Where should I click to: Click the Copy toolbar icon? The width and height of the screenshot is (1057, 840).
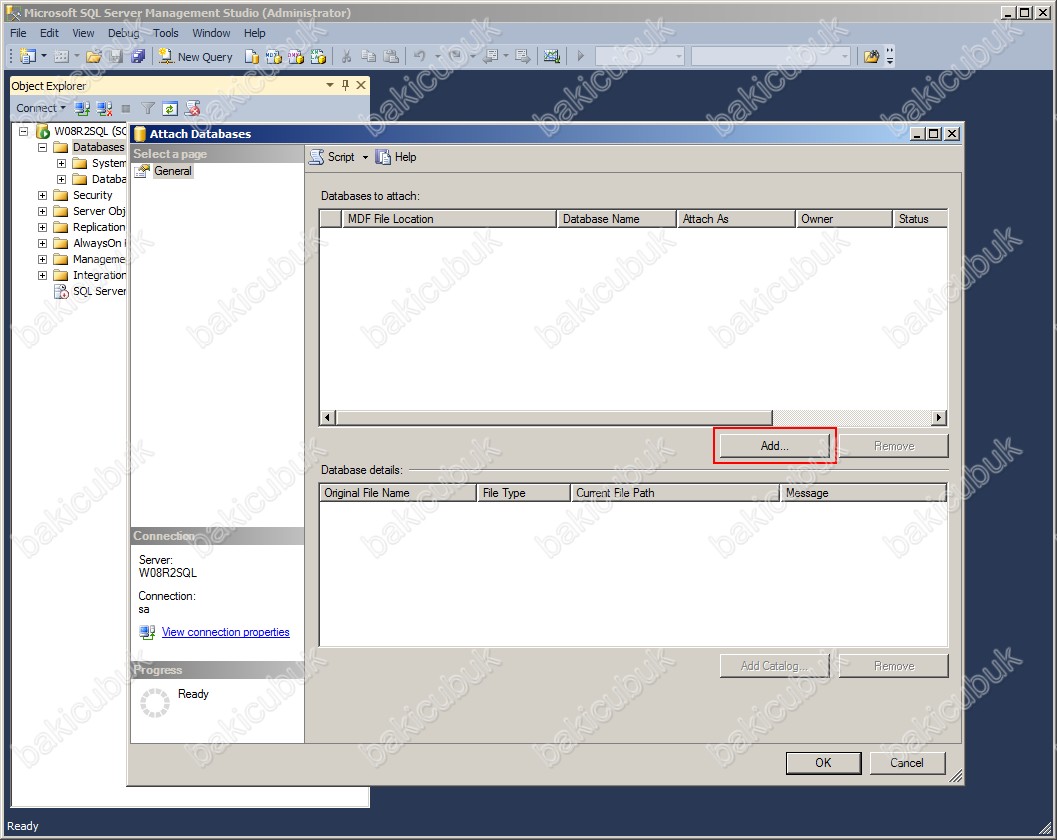pos(368,57)
